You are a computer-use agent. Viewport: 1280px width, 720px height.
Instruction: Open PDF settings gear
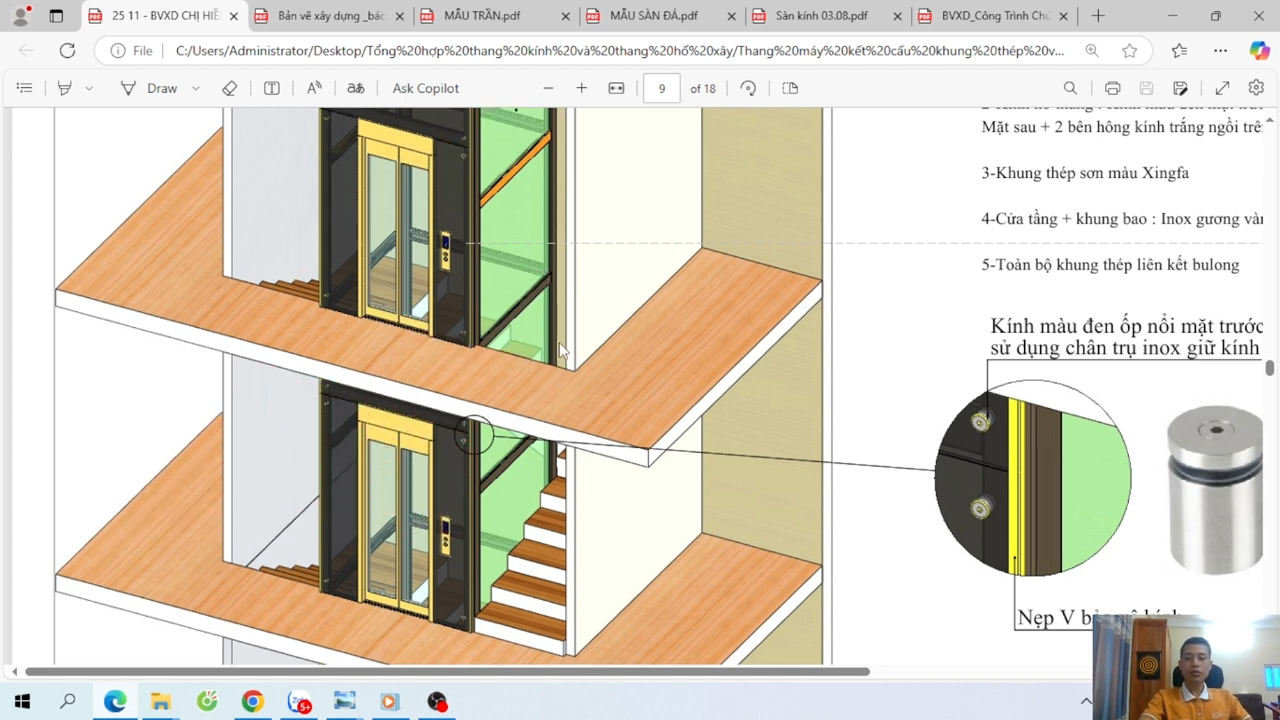click(1256, 88)
